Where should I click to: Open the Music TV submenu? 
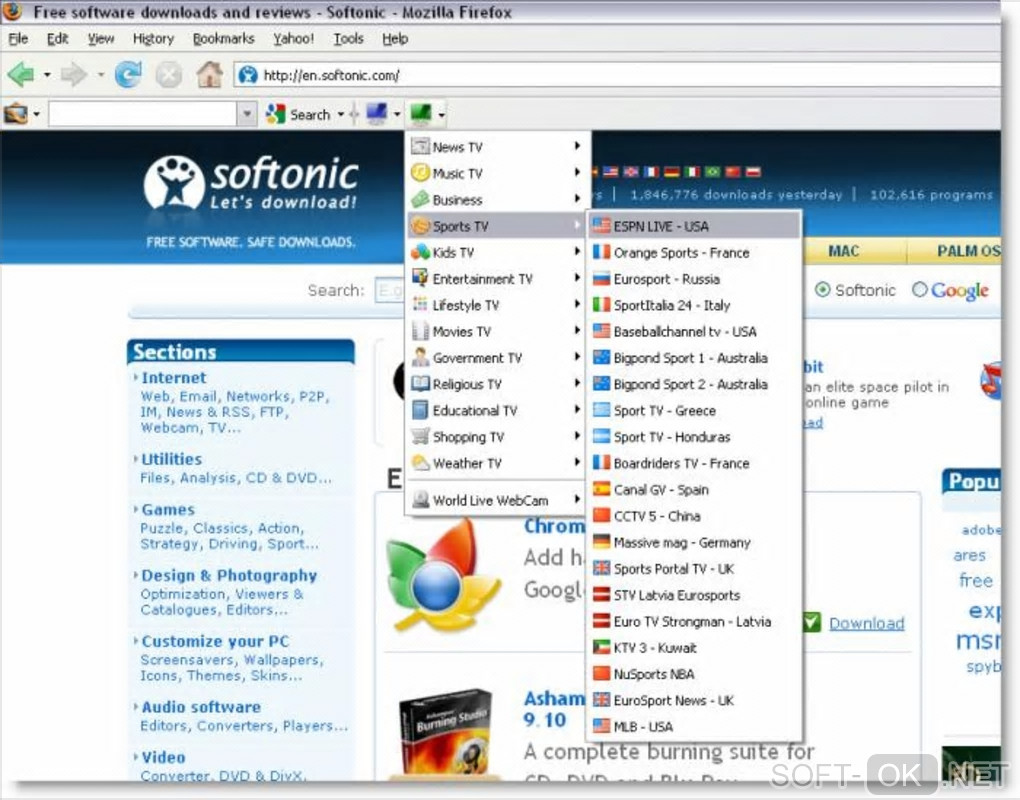pos(496,173)
